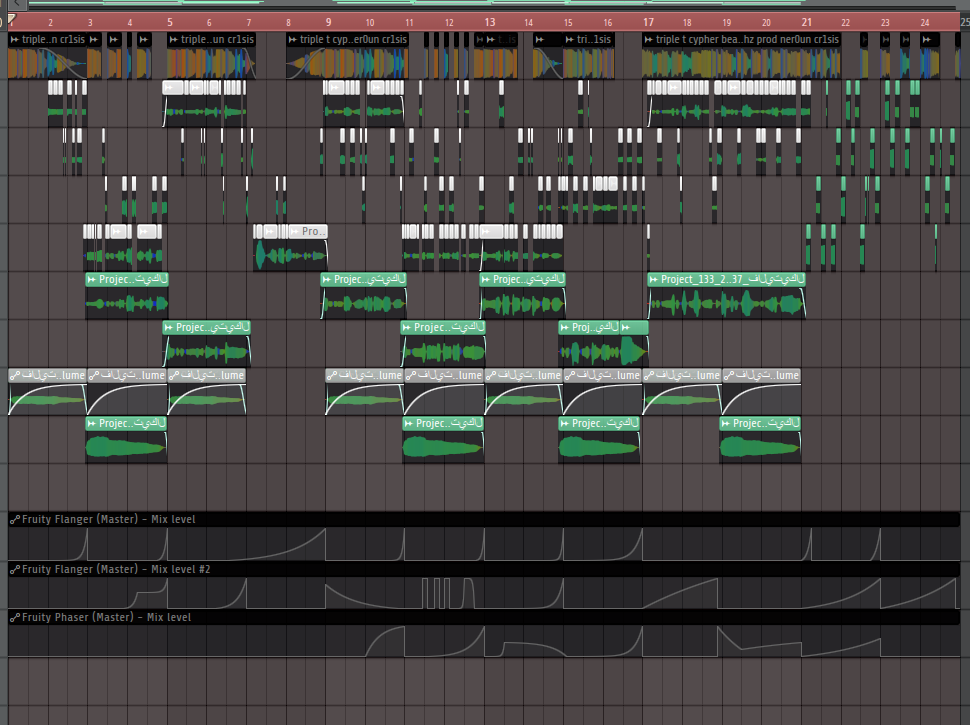Select 'Fruity Flanger (Master) - Mix level' automation title
Image resolution: width=970 pixels, height=725 pixels.
[108, 520]
